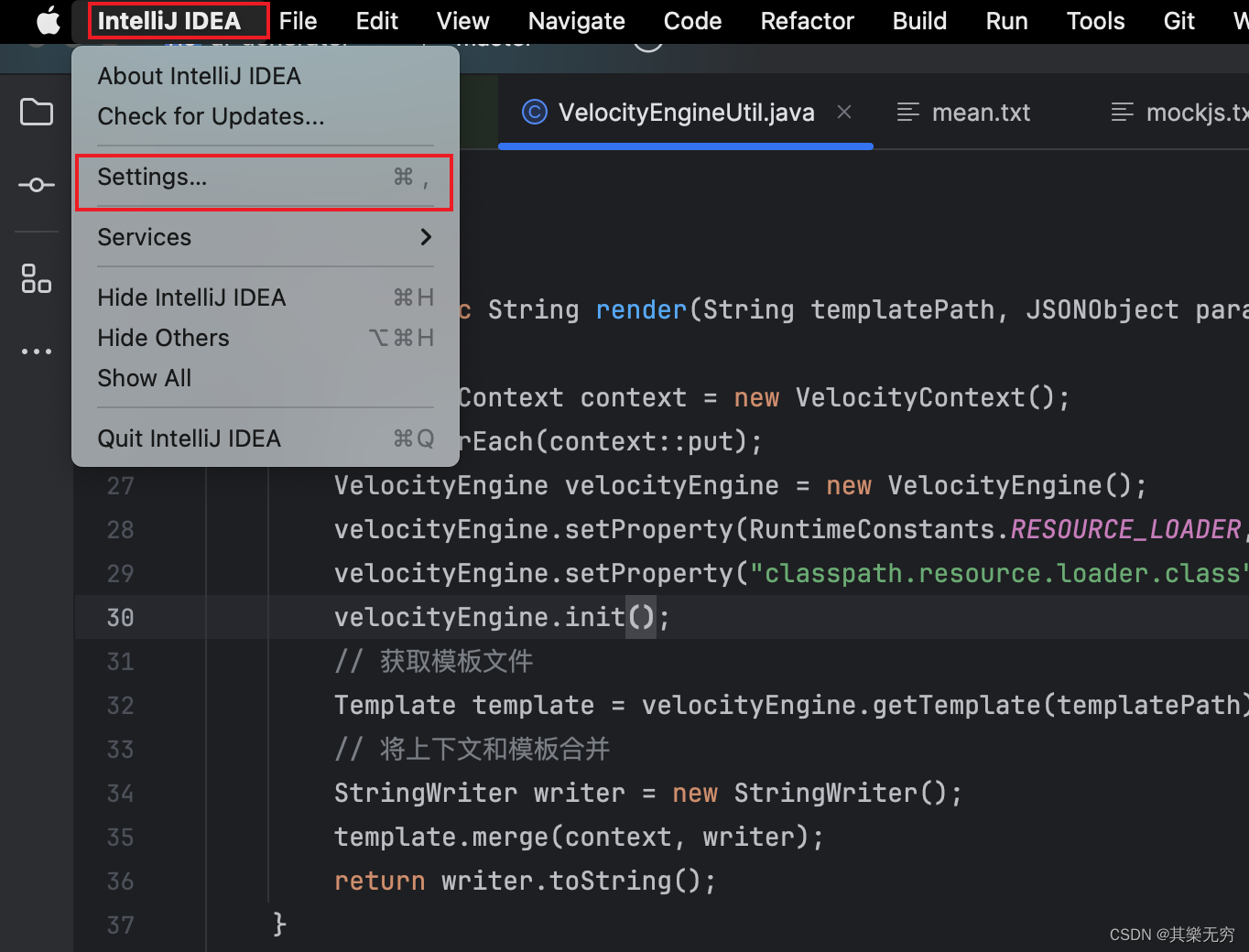Click line number 33 in gutter
The height and width of the screenshot is (952, 1249).
(x=120, y=749)
